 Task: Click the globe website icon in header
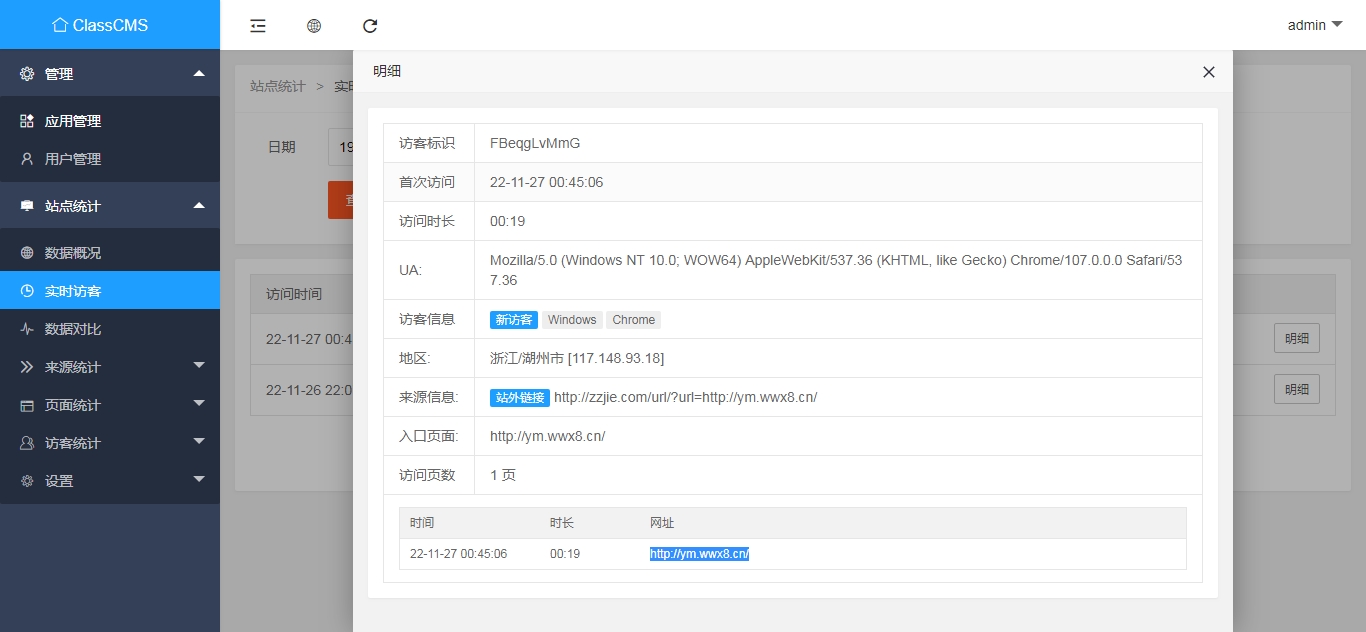(x=314, y=26)
